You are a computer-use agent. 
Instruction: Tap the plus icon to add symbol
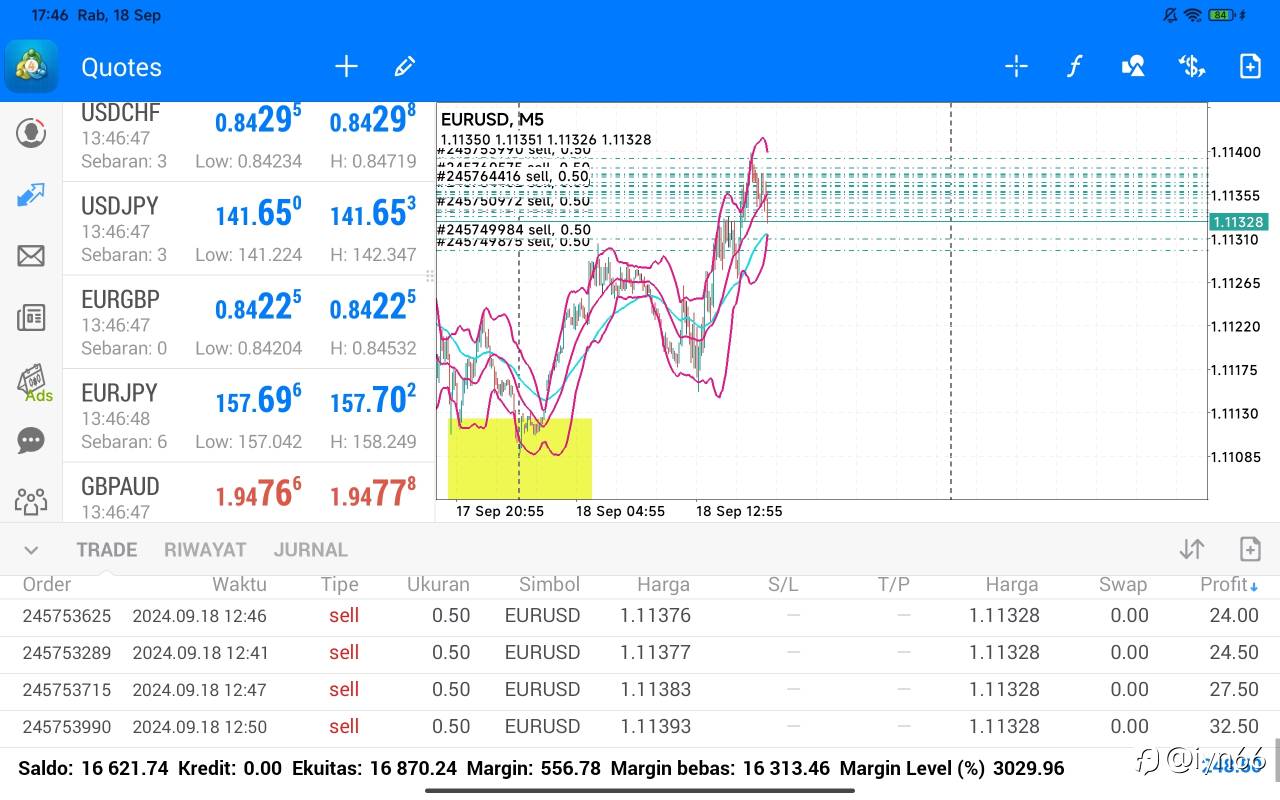tap(346, 67)
